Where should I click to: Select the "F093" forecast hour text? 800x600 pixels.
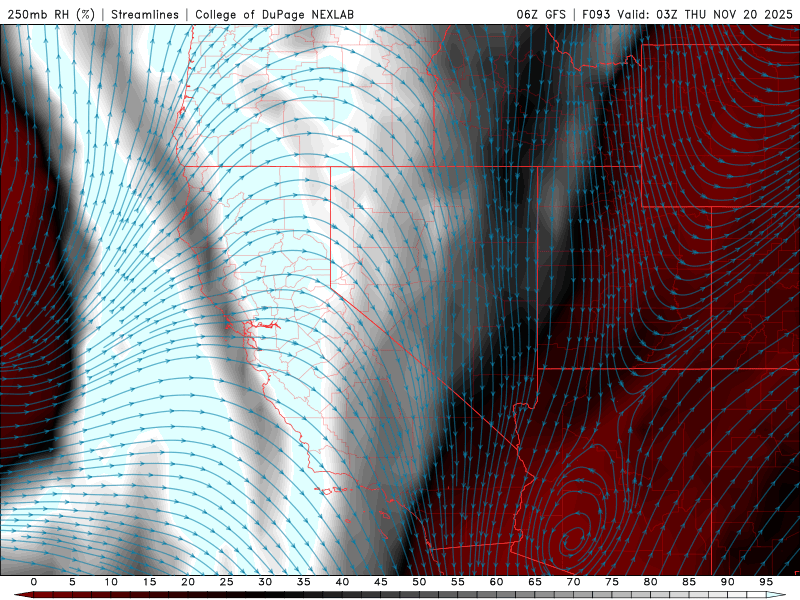click(596, 14)
